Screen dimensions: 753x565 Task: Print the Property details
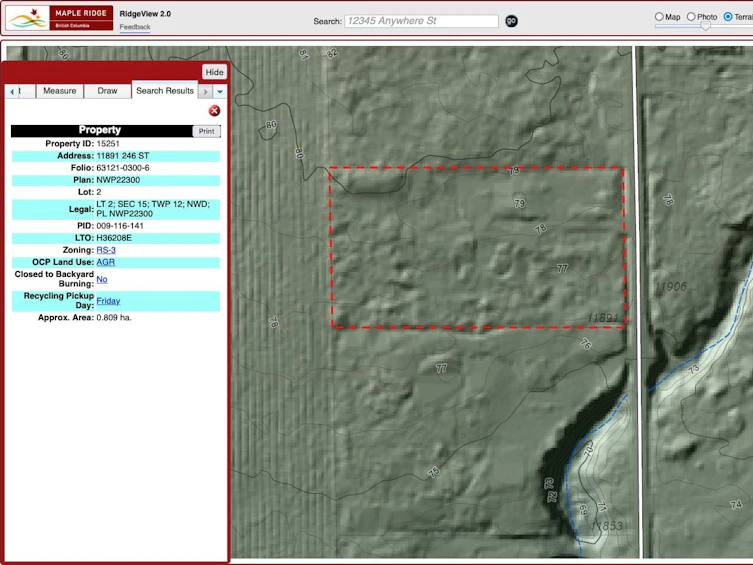point(206,131)
